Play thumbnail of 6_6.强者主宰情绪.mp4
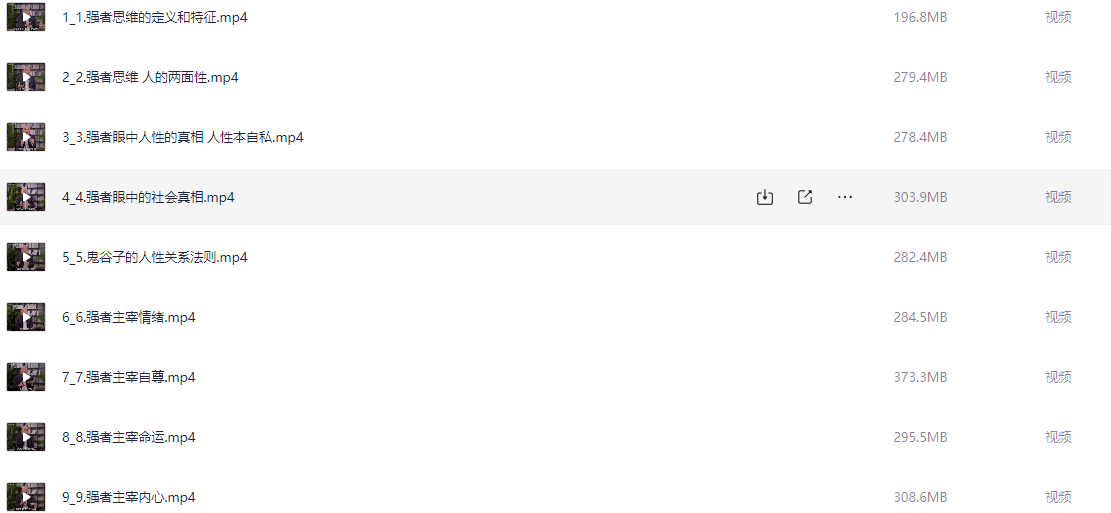The height and width of the screenshot is (513, 1111). pyautogui.click(x=26, y=317)
